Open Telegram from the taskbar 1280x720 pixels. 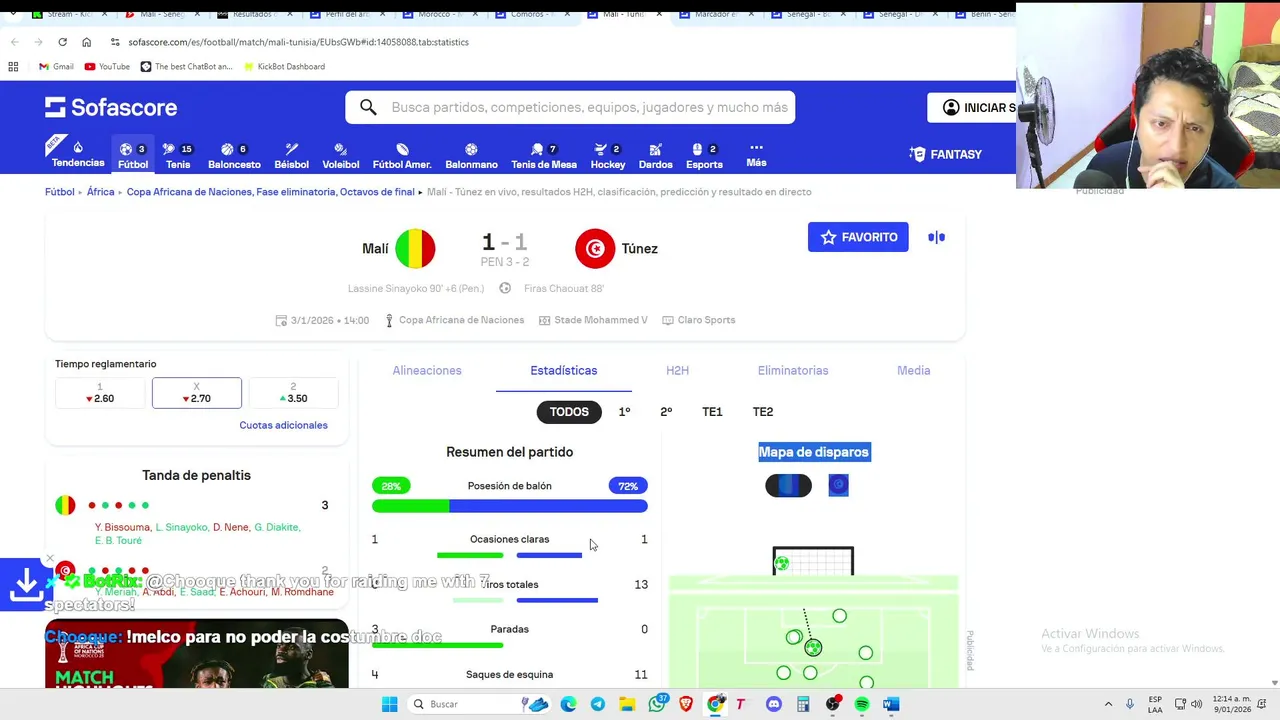pos(597,704)
